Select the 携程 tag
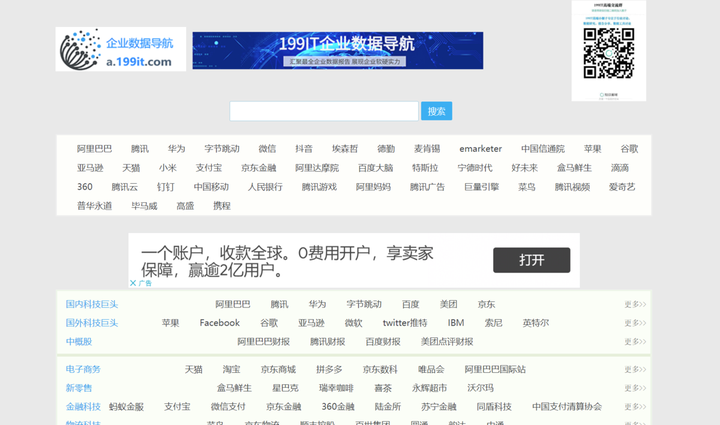Screen dimensions: 720x425 pos(222,206)
